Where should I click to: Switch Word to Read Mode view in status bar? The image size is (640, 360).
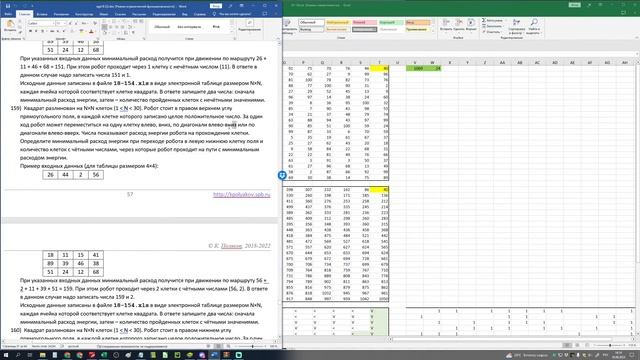coord(208,346)
